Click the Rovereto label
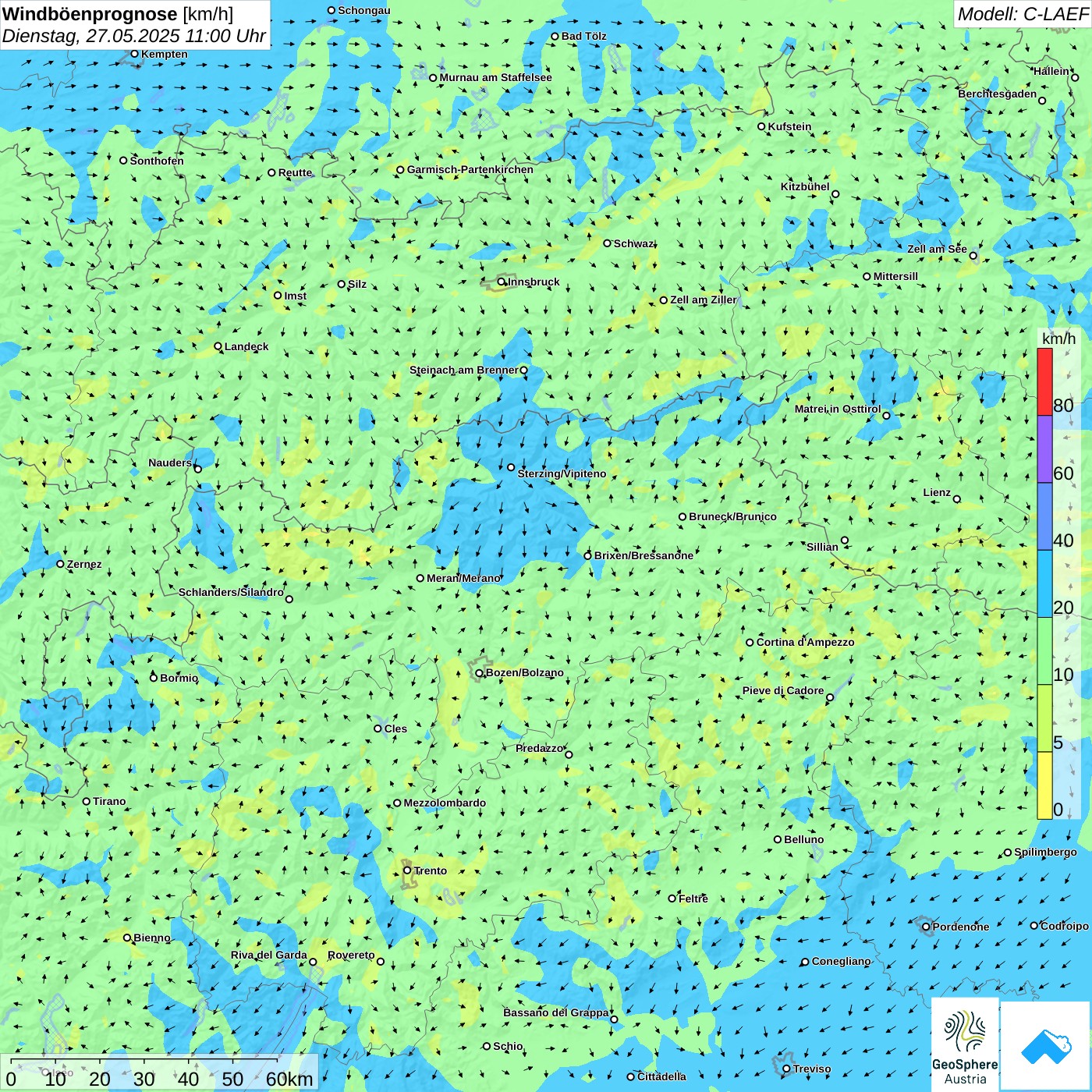This screenshot has width=1092, height=1092. point(351,955)
